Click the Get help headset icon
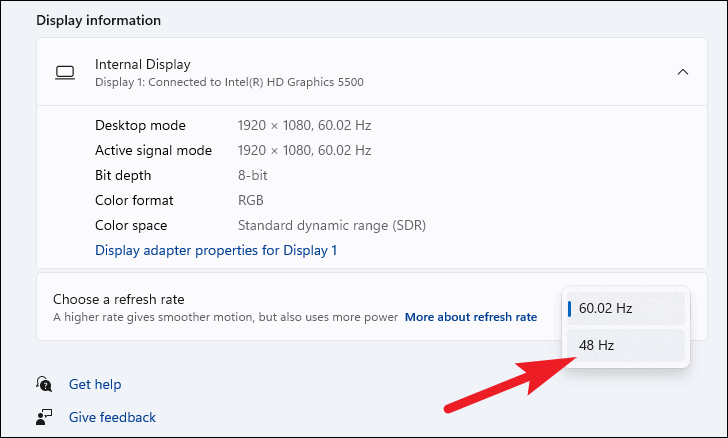Viewport: 728px width, 438px height. point(44,384)
